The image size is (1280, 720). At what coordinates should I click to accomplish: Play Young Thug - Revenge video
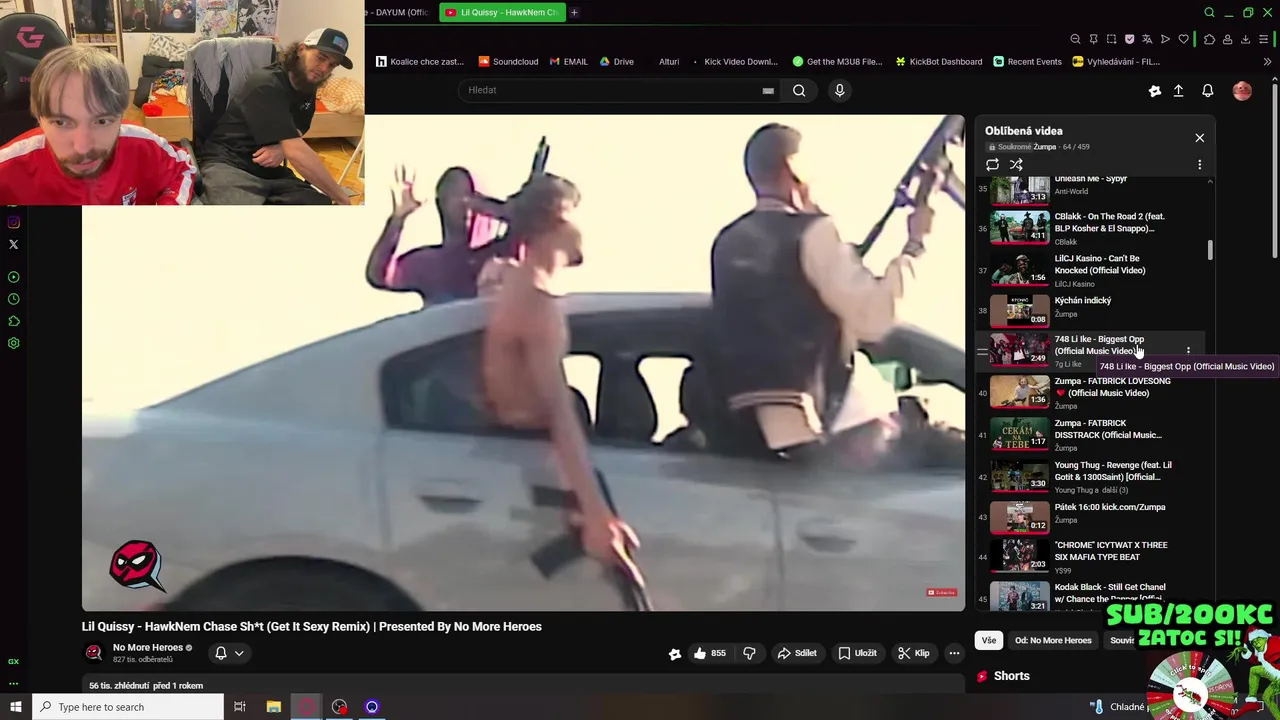(x=1090, y=476)
